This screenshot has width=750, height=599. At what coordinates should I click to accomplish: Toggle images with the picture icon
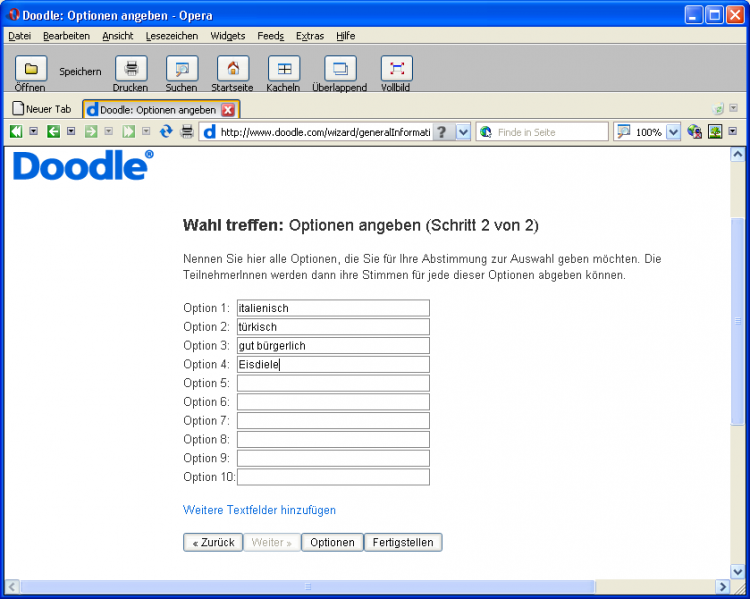(x=715, y=131)
